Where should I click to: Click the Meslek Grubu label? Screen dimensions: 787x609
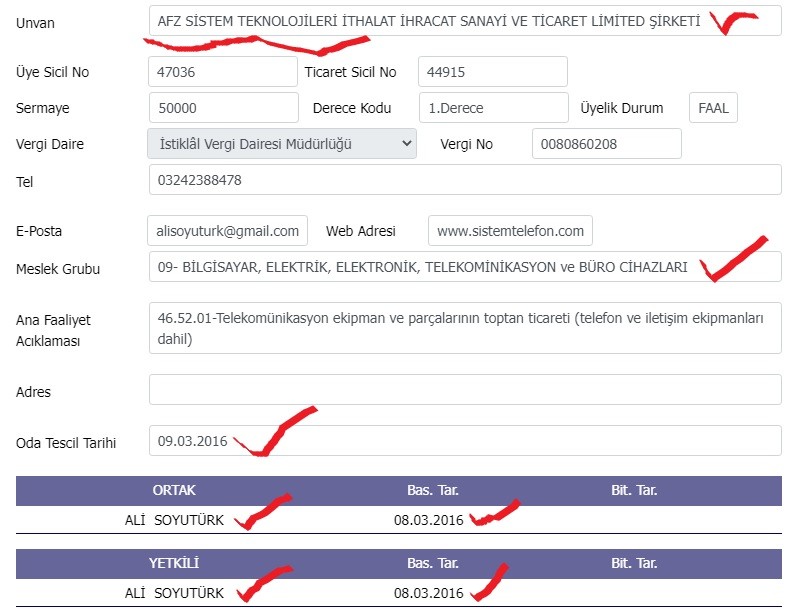[58, 270]
